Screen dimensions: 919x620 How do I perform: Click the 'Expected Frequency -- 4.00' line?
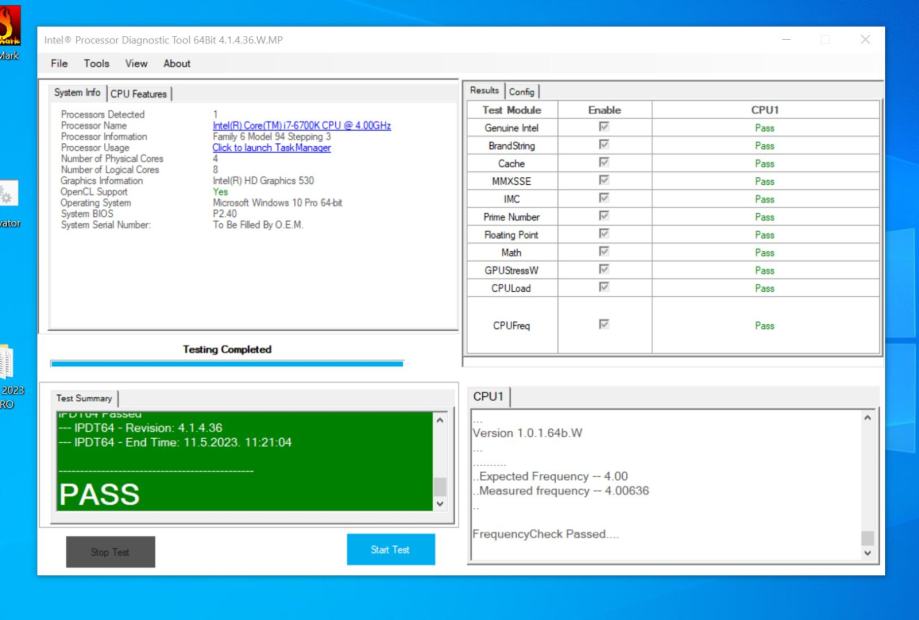550,476
